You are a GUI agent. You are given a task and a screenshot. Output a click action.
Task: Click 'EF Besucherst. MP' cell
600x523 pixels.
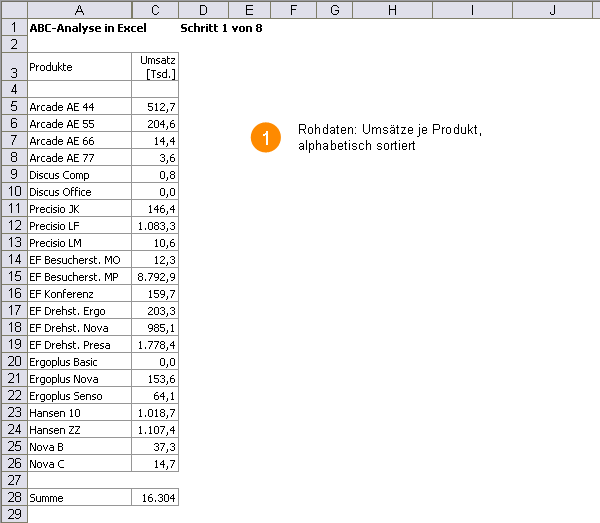[80, 277]
